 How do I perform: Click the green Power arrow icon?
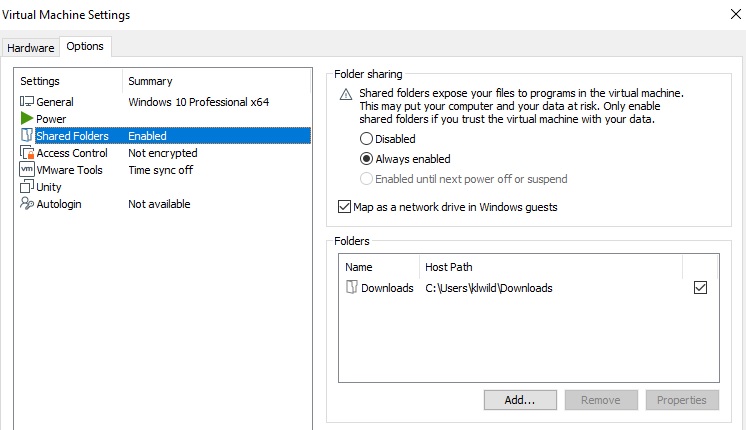click(x=27, y=119)
